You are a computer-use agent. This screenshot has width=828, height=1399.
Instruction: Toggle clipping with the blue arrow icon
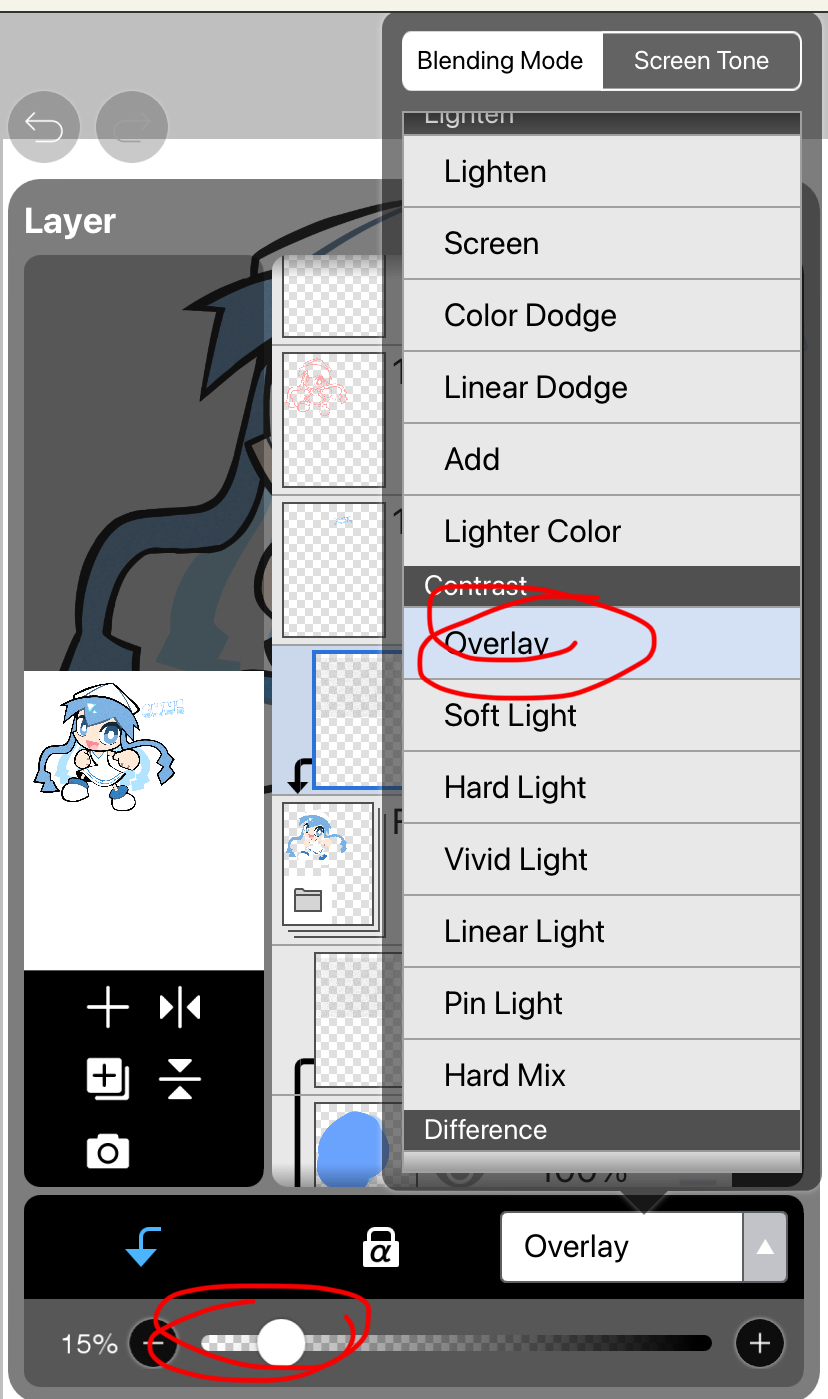coord(143,1247)
